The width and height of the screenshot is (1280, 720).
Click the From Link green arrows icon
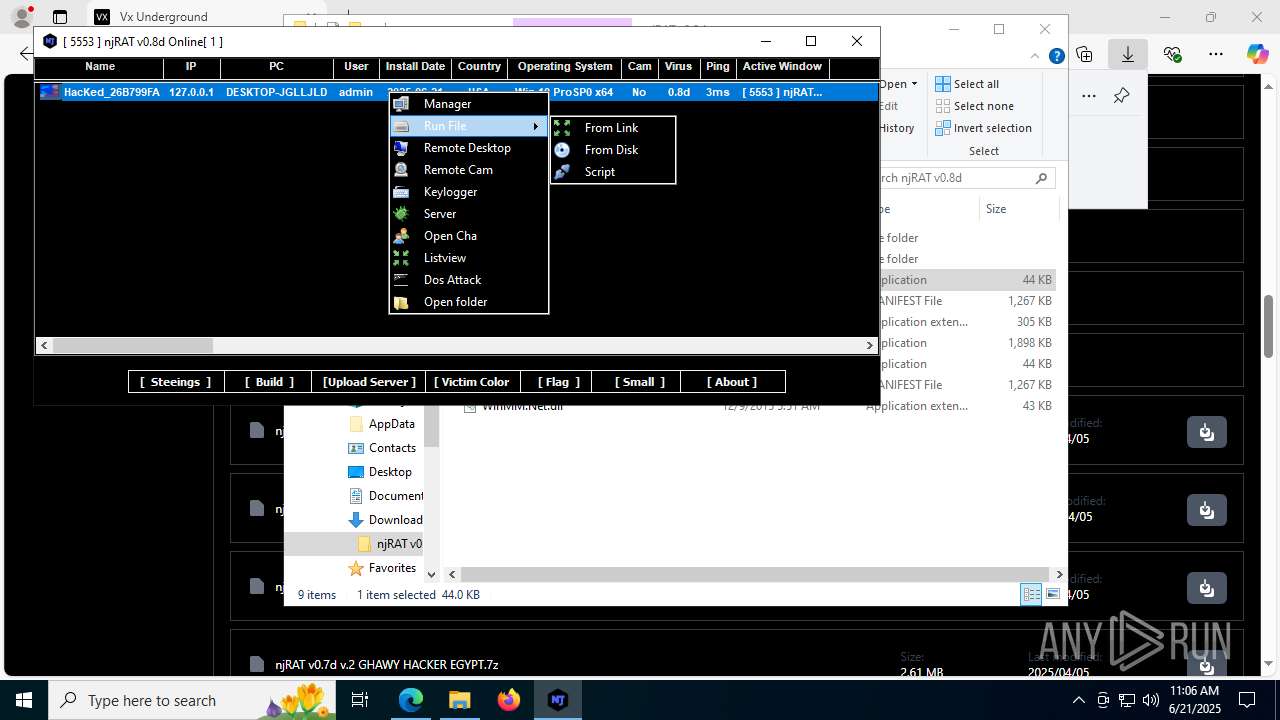tap(562, 128)
